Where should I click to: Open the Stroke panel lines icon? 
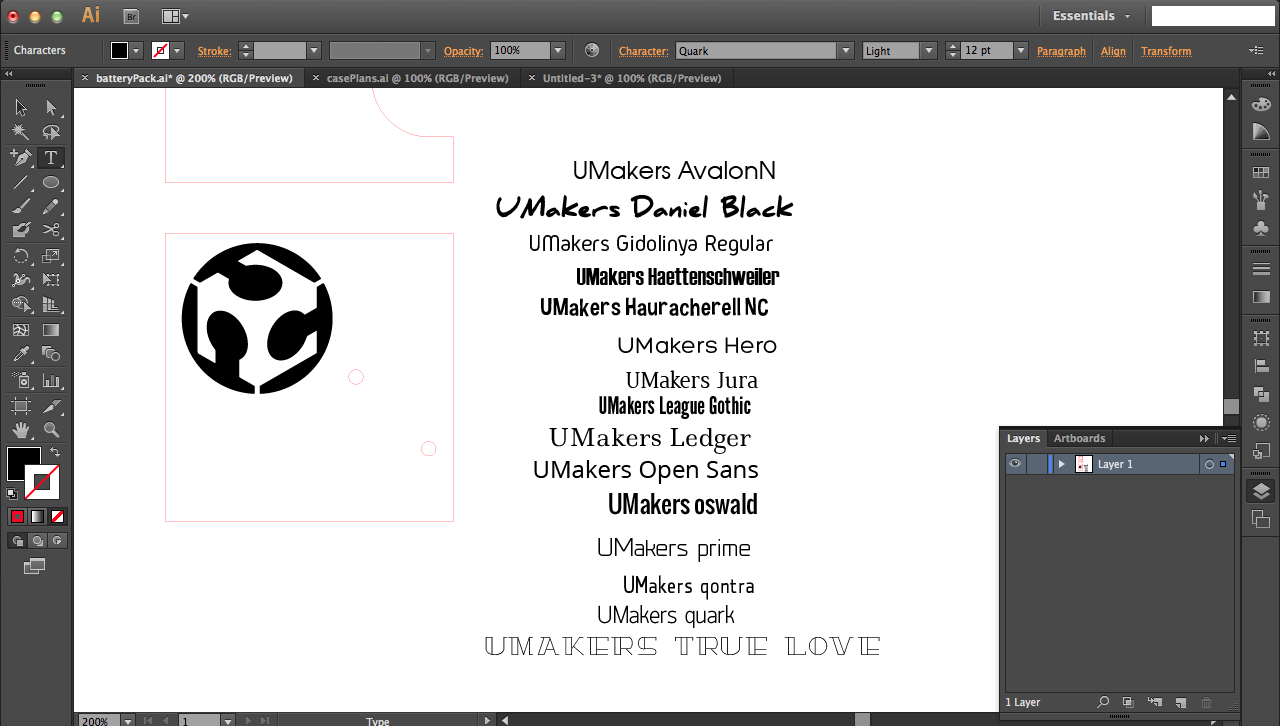pos(1261,269)
